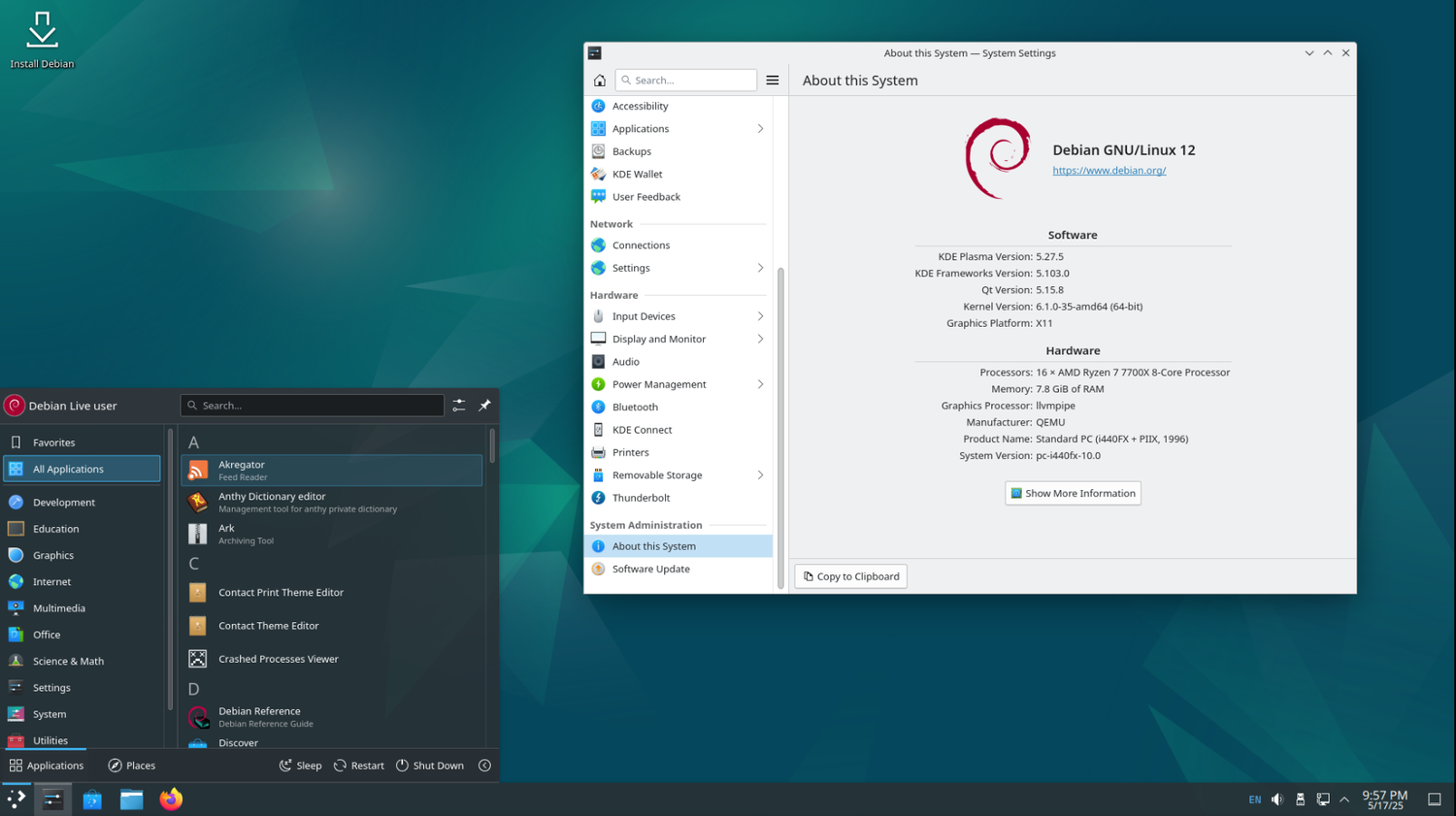Select the Favorites category
This screenshot has width=1456, height=816.
83,442
